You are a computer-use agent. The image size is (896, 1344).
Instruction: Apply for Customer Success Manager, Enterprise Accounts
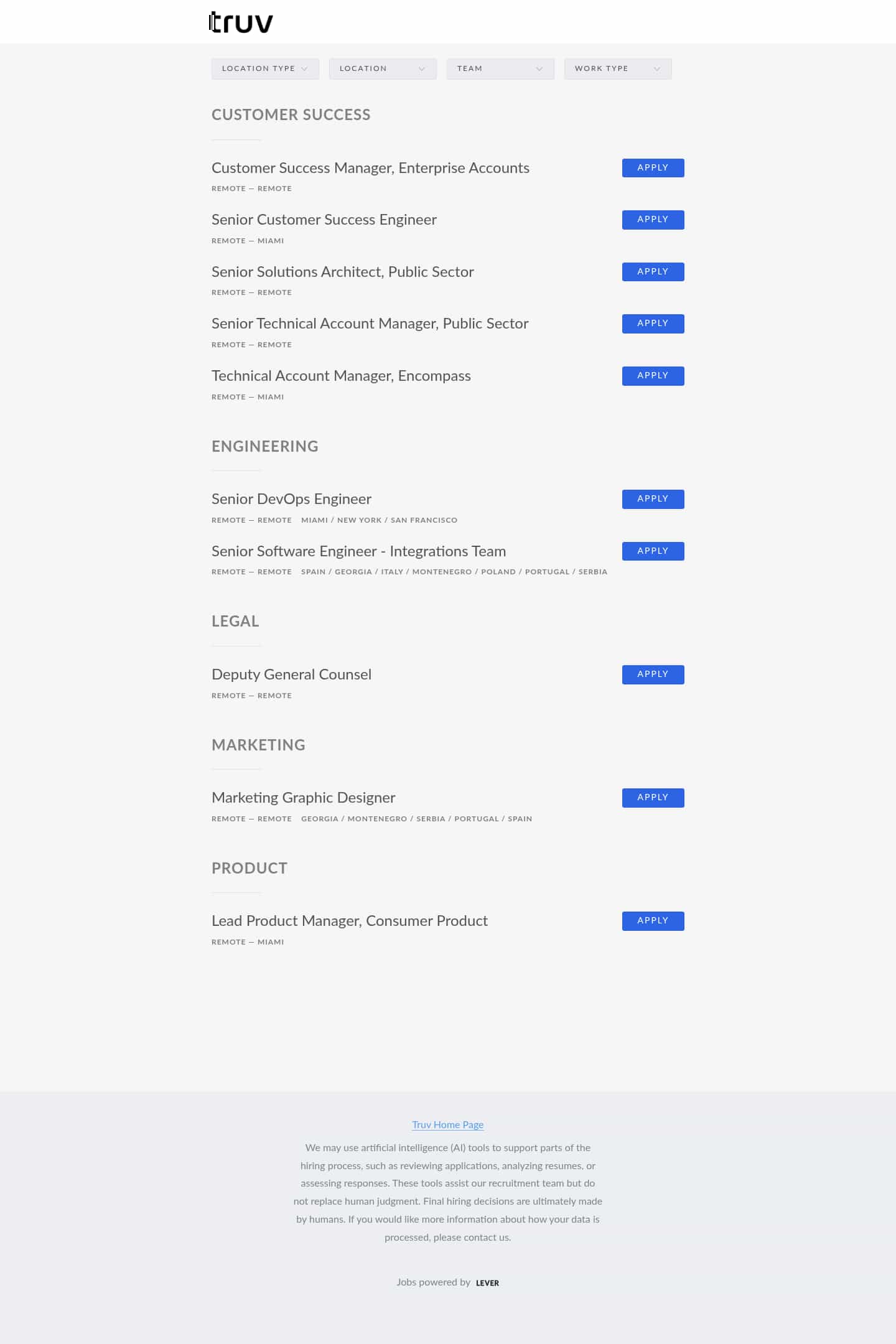tap(652, 167)
